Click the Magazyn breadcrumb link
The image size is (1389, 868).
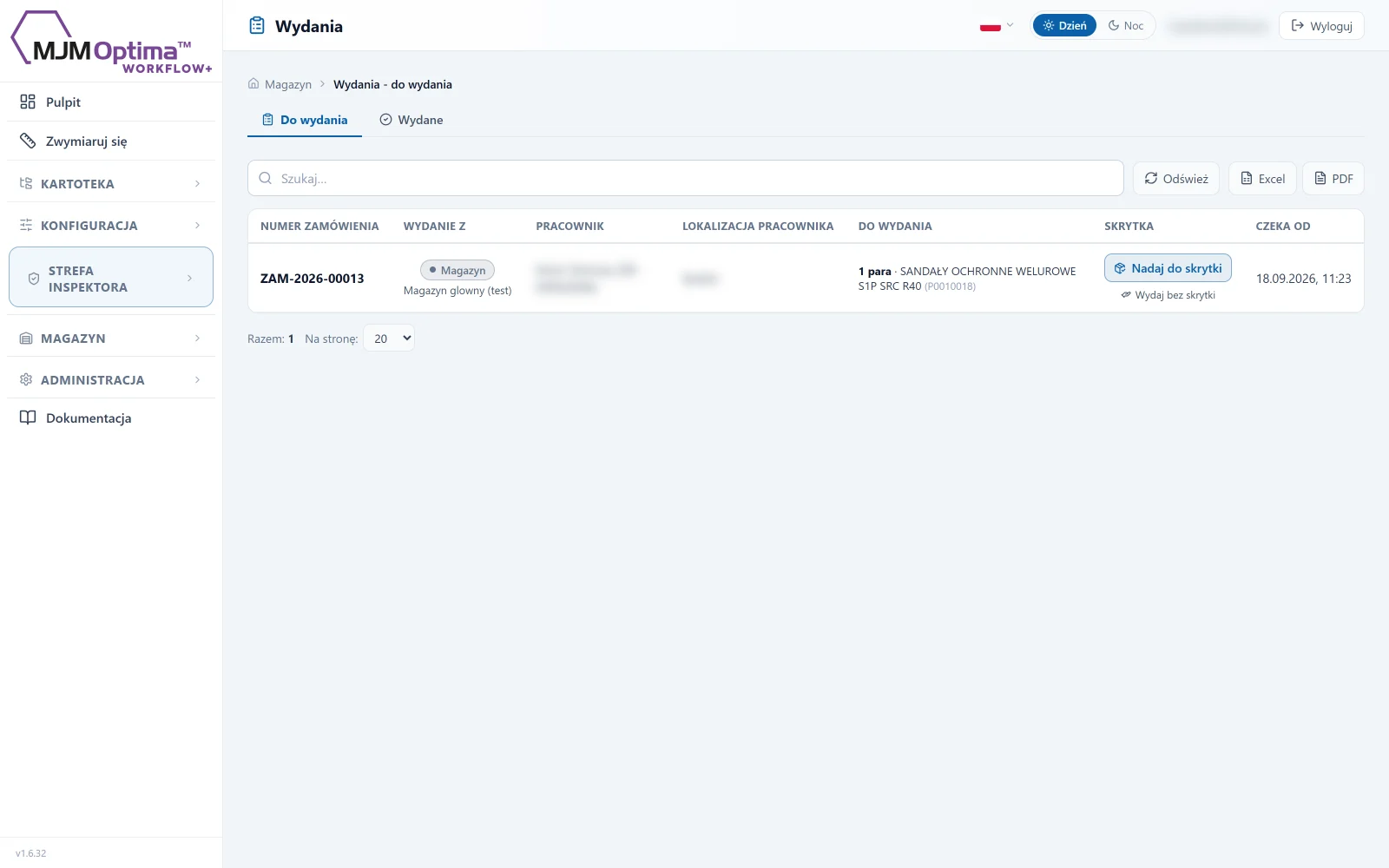(x=288, y=84)
